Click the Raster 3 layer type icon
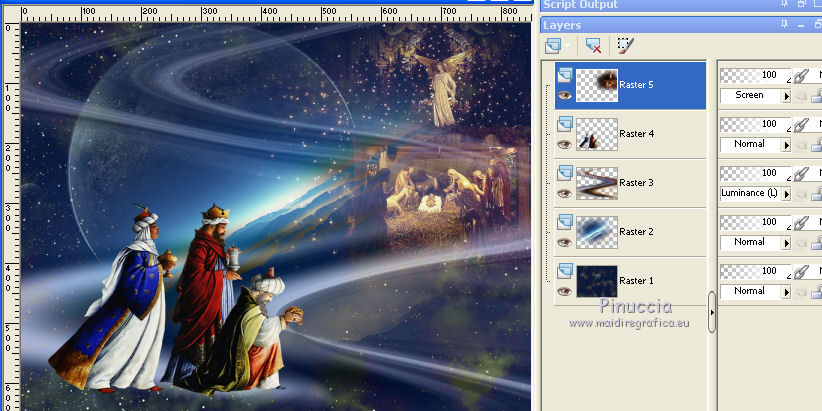The width and height of the screenshot is (822, 411). tap(565, 174)
